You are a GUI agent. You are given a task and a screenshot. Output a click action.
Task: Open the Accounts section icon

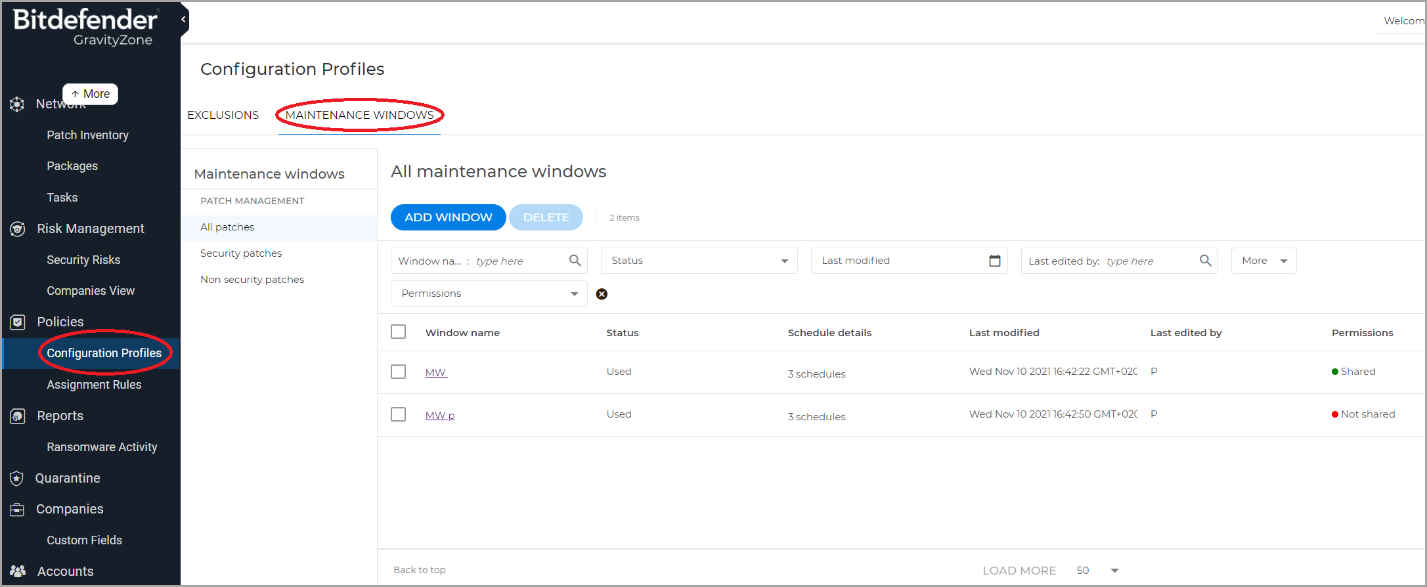(17, 570)
